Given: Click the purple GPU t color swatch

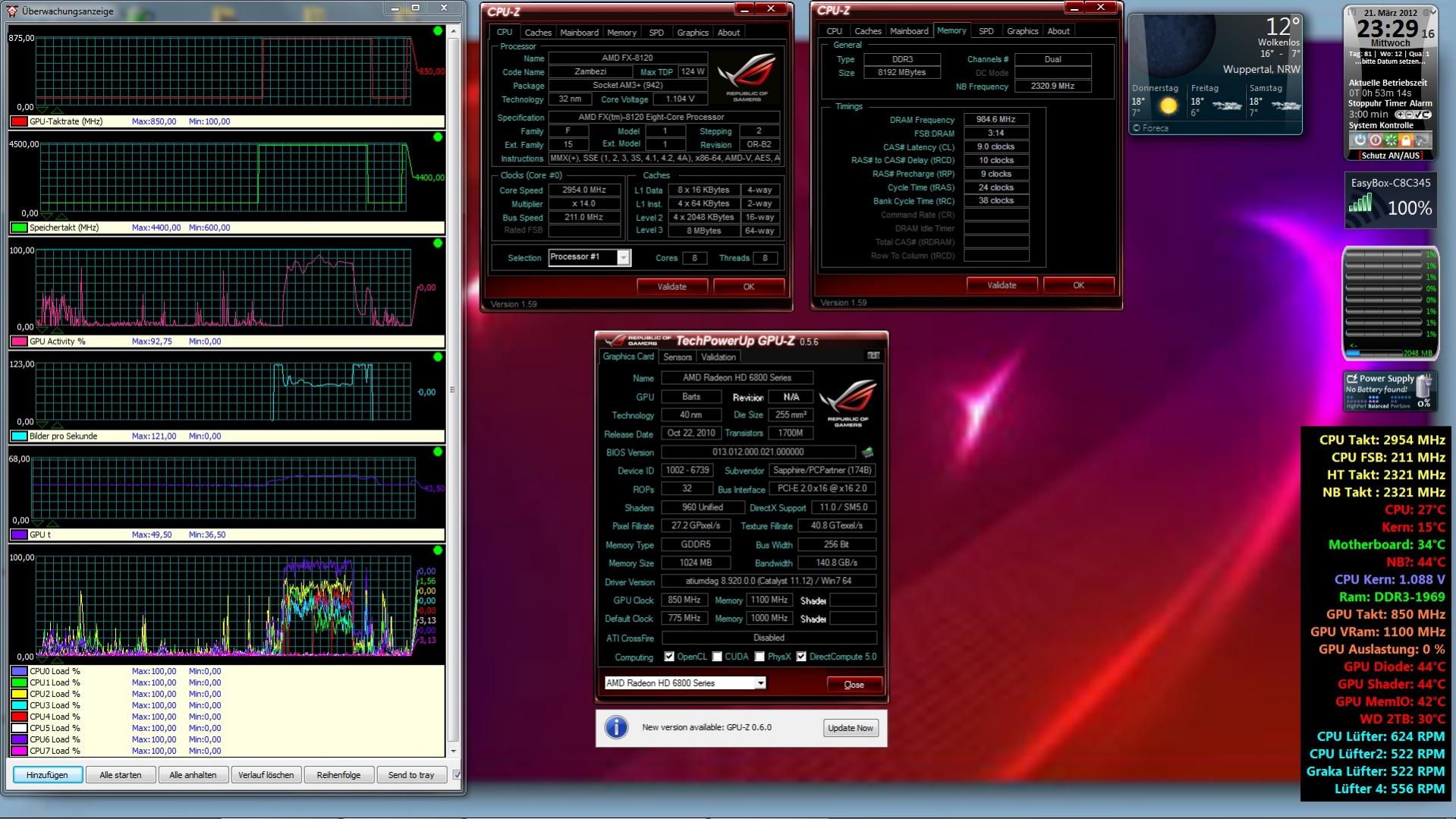Looking at the screenshot, I should coord(19,535).
